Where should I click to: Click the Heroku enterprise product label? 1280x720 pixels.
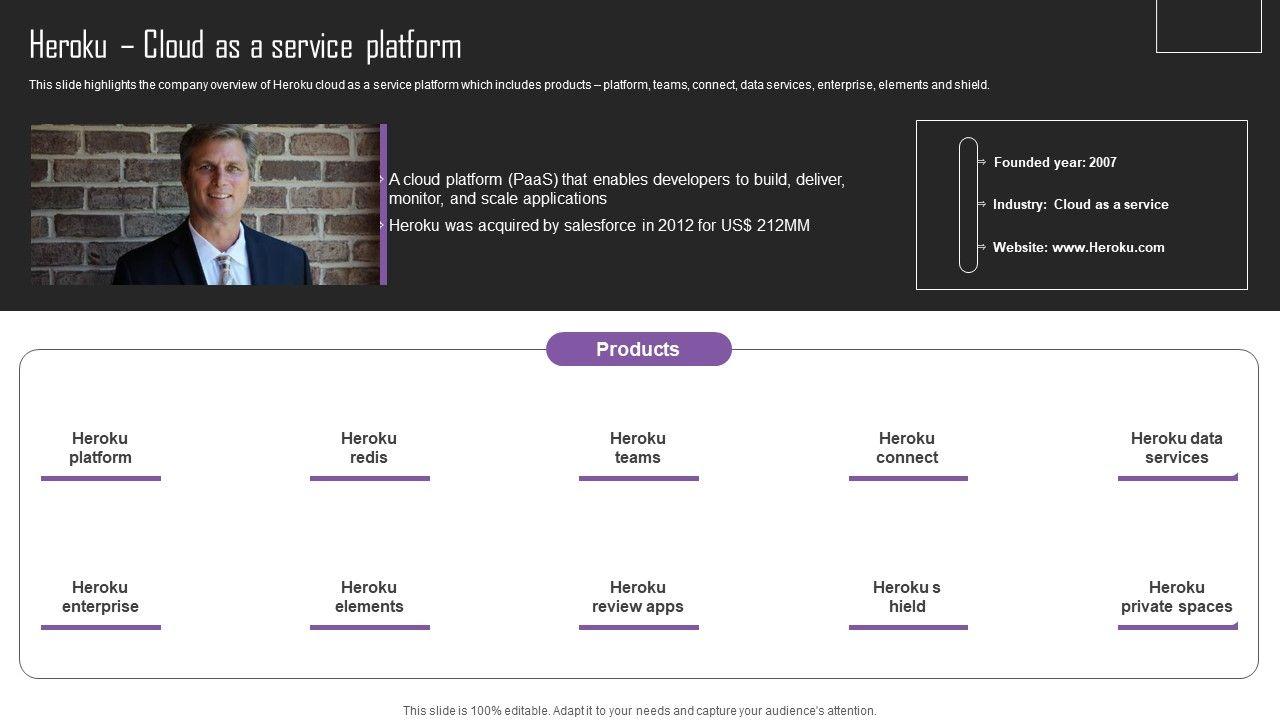tap(100, 597)
